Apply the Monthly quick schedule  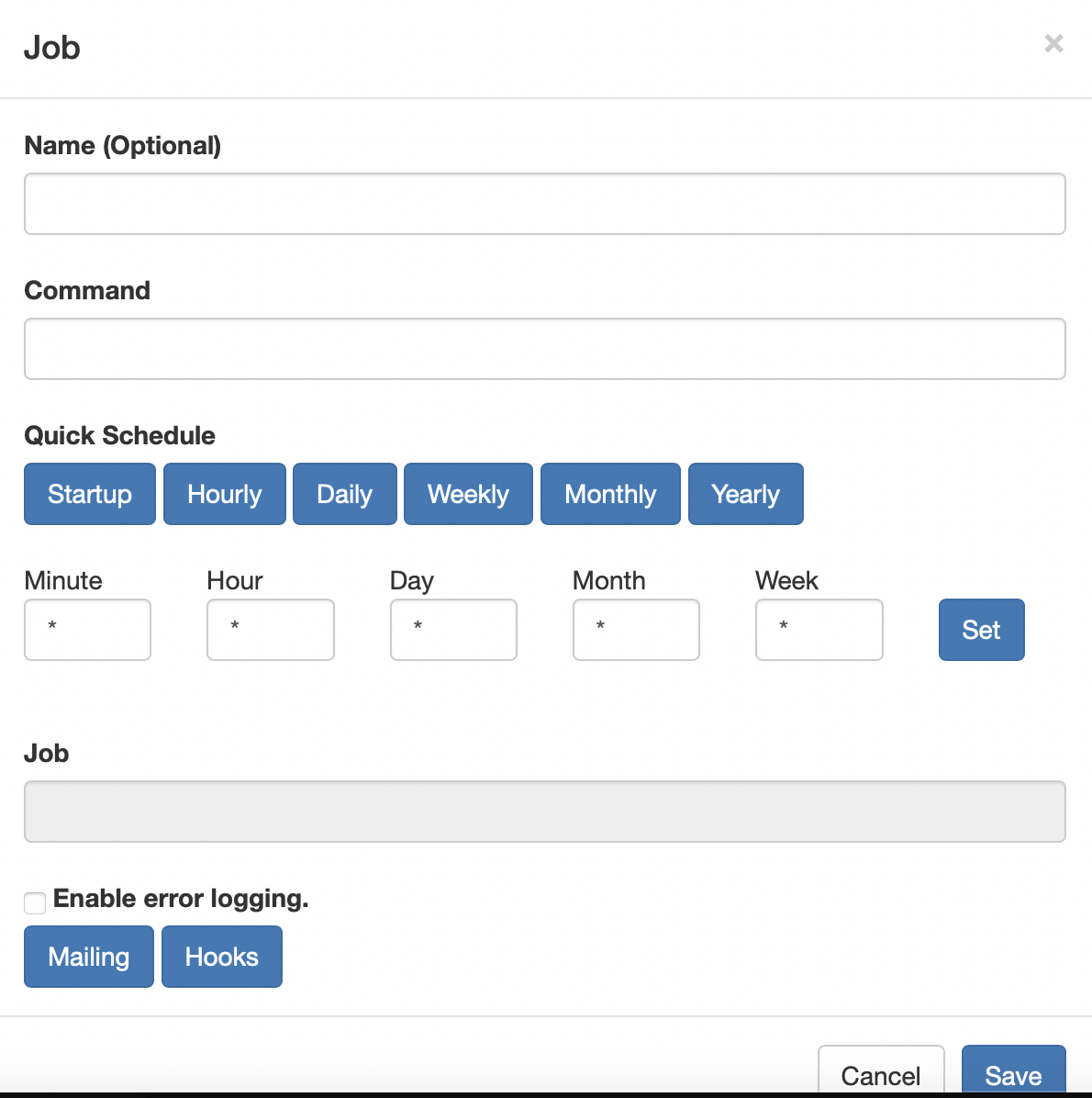[610, 494]
